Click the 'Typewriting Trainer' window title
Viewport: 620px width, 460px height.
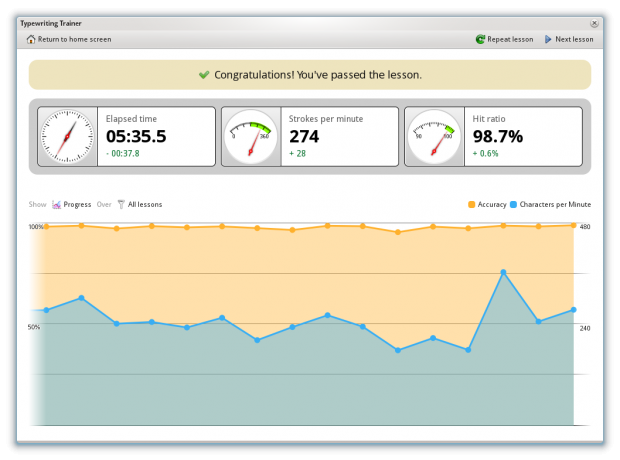[51, 23]
